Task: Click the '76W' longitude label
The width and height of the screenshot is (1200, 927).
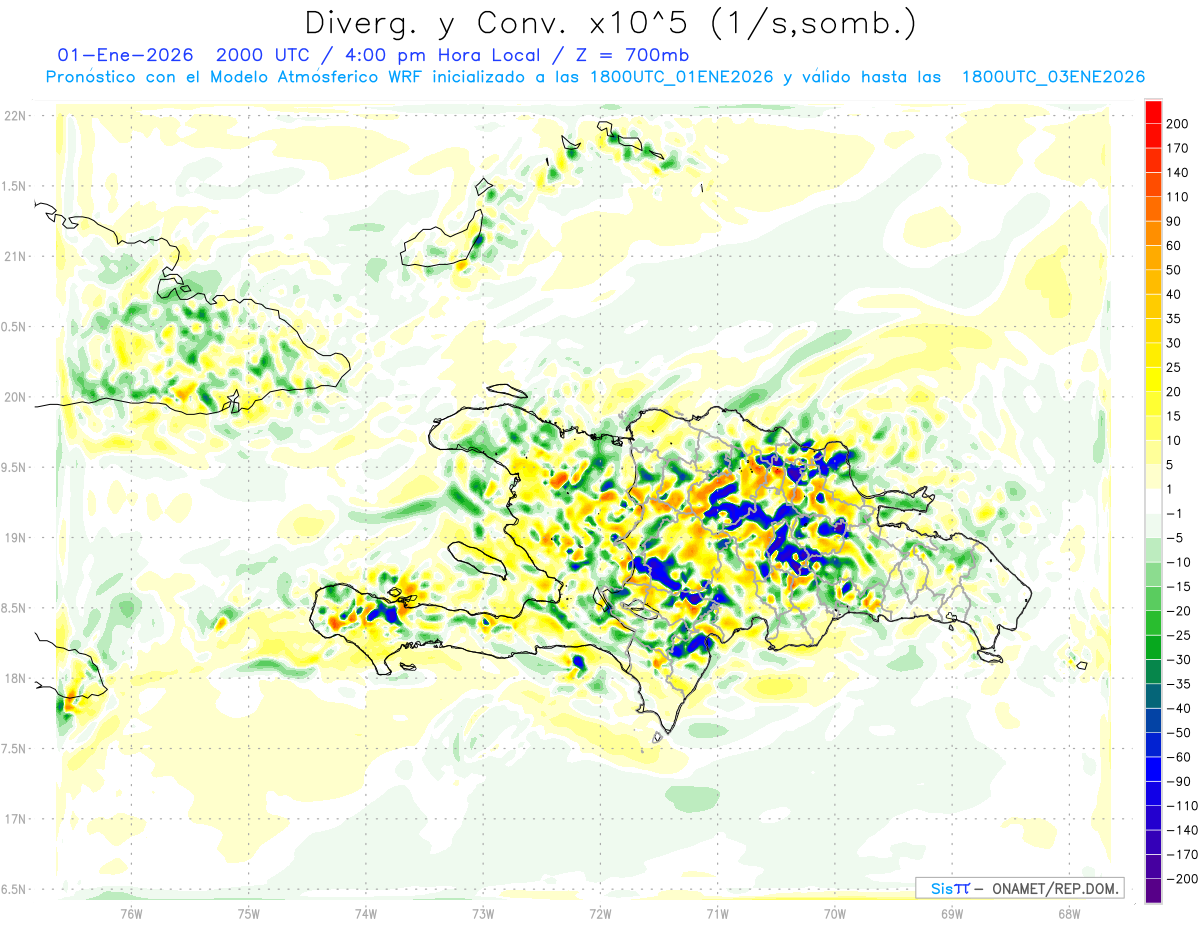Action: pyautogui.click(x=131, y=914)
